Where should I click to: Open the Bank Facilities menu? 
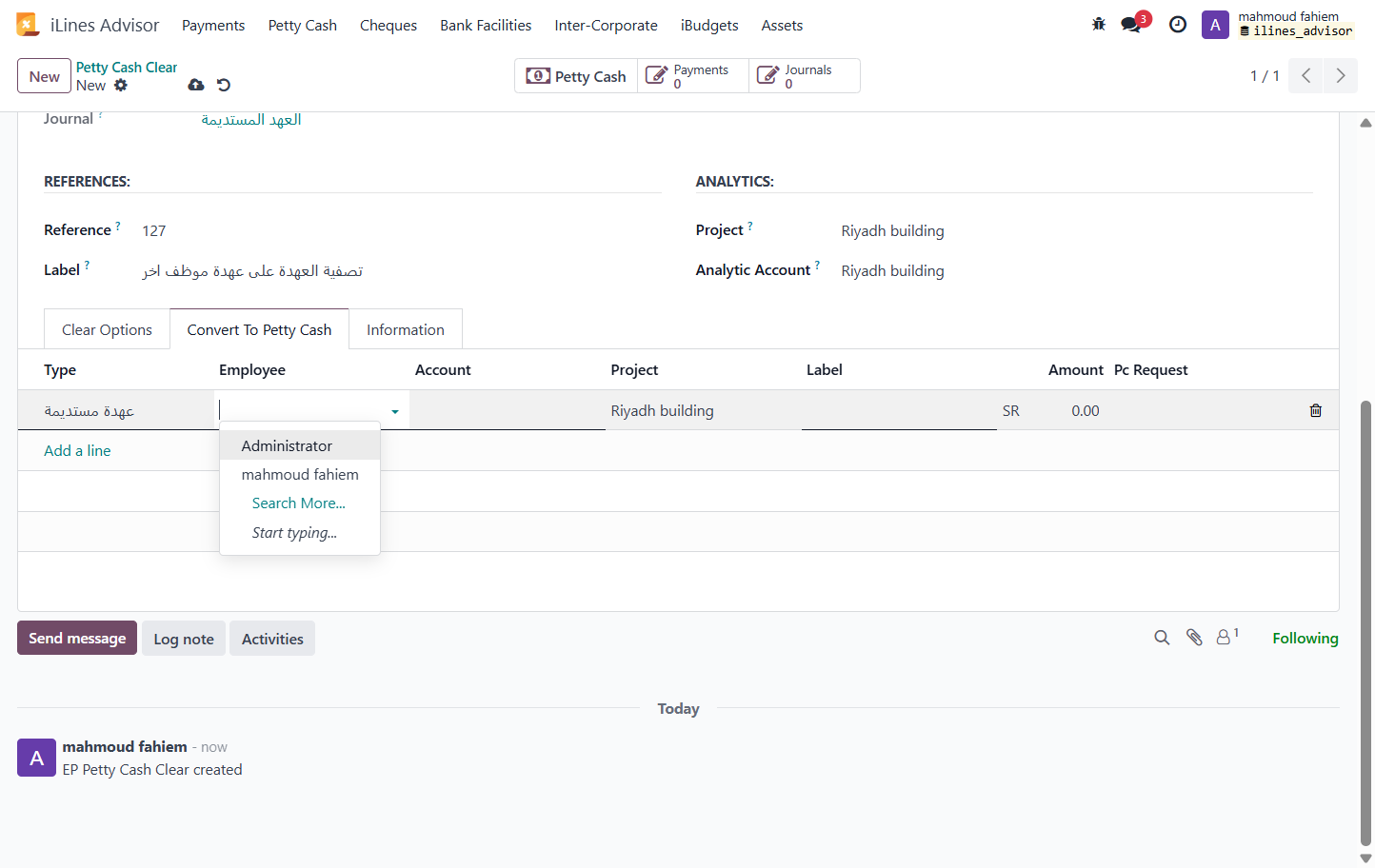click(x=486, y=26)
